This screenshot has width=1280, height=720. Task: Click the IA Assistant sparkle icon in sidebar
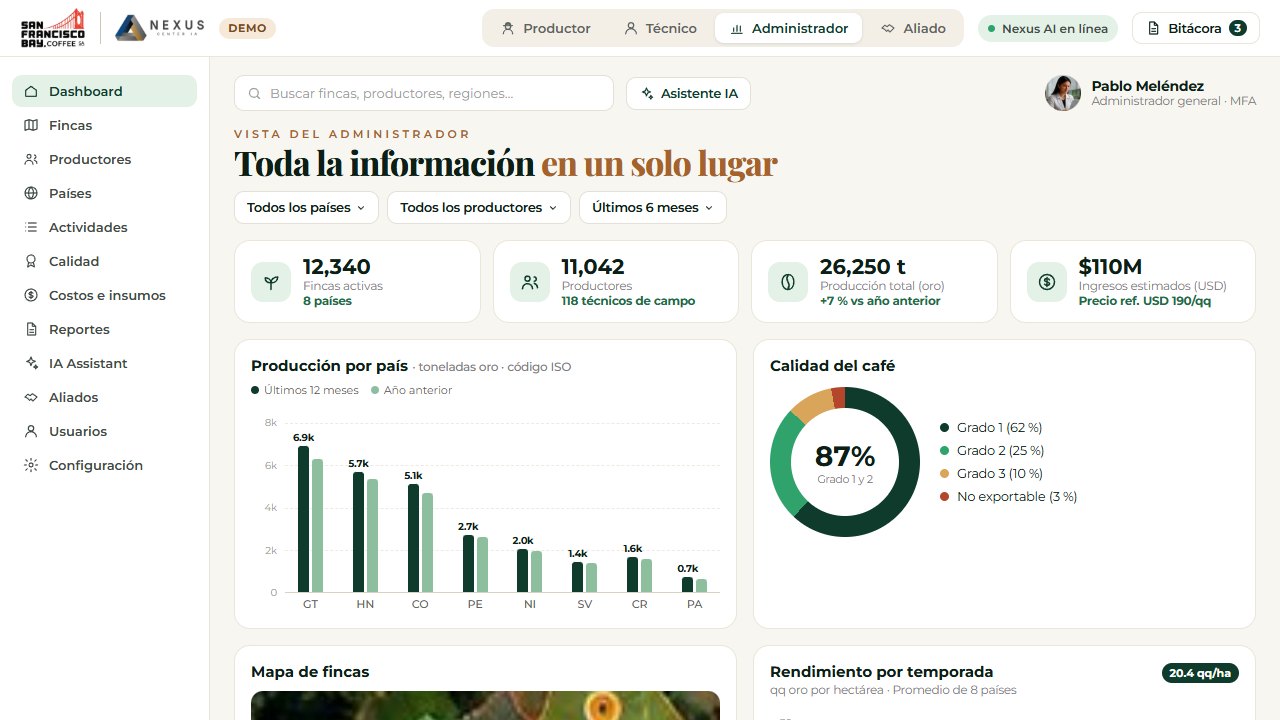(31, 363)
